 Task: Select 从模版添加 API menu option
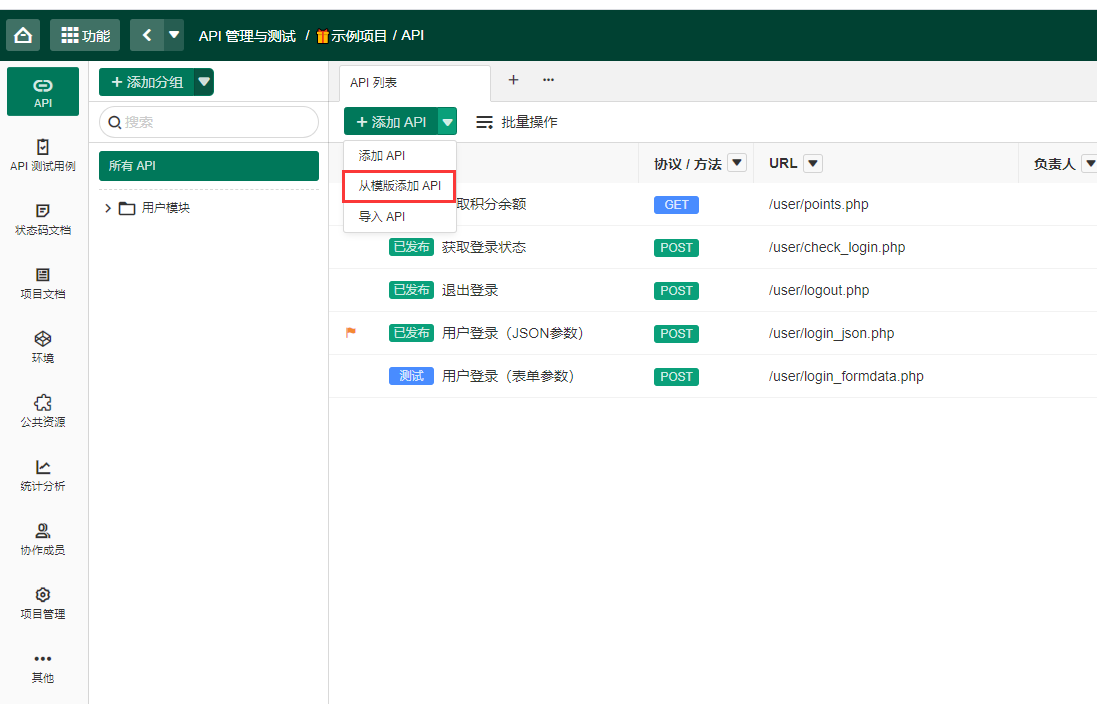tap(399, 186)
